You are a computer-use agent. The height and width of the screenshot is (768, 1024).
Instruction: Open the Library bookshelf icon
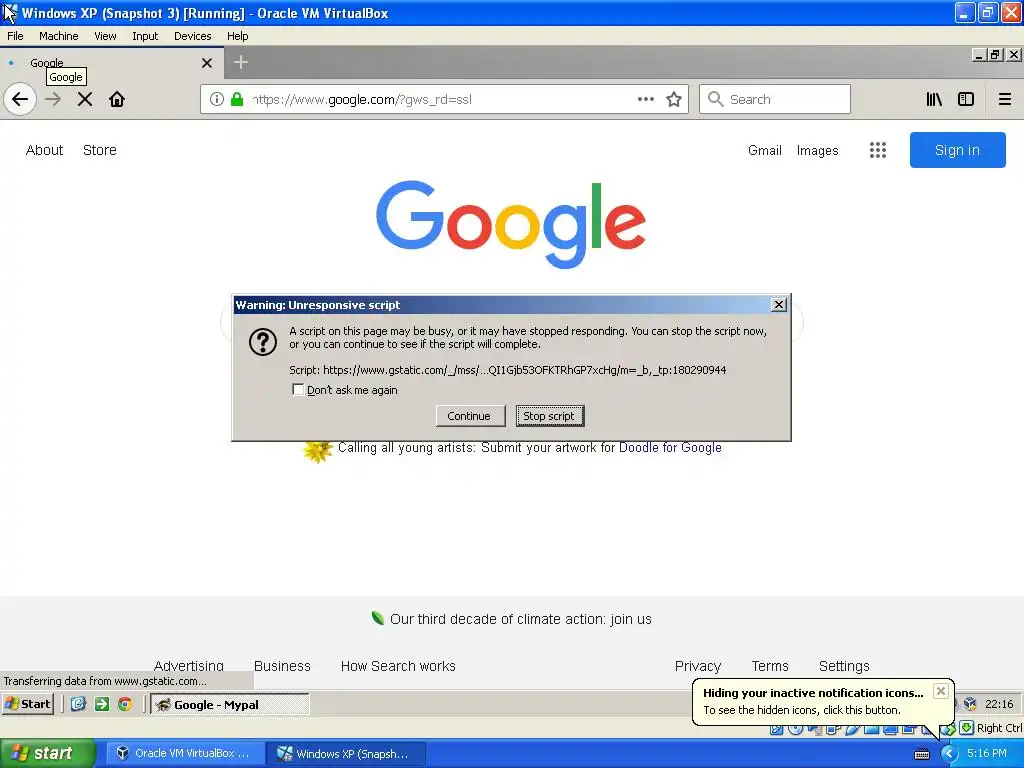pyautogui.click(x=934, y=99)
